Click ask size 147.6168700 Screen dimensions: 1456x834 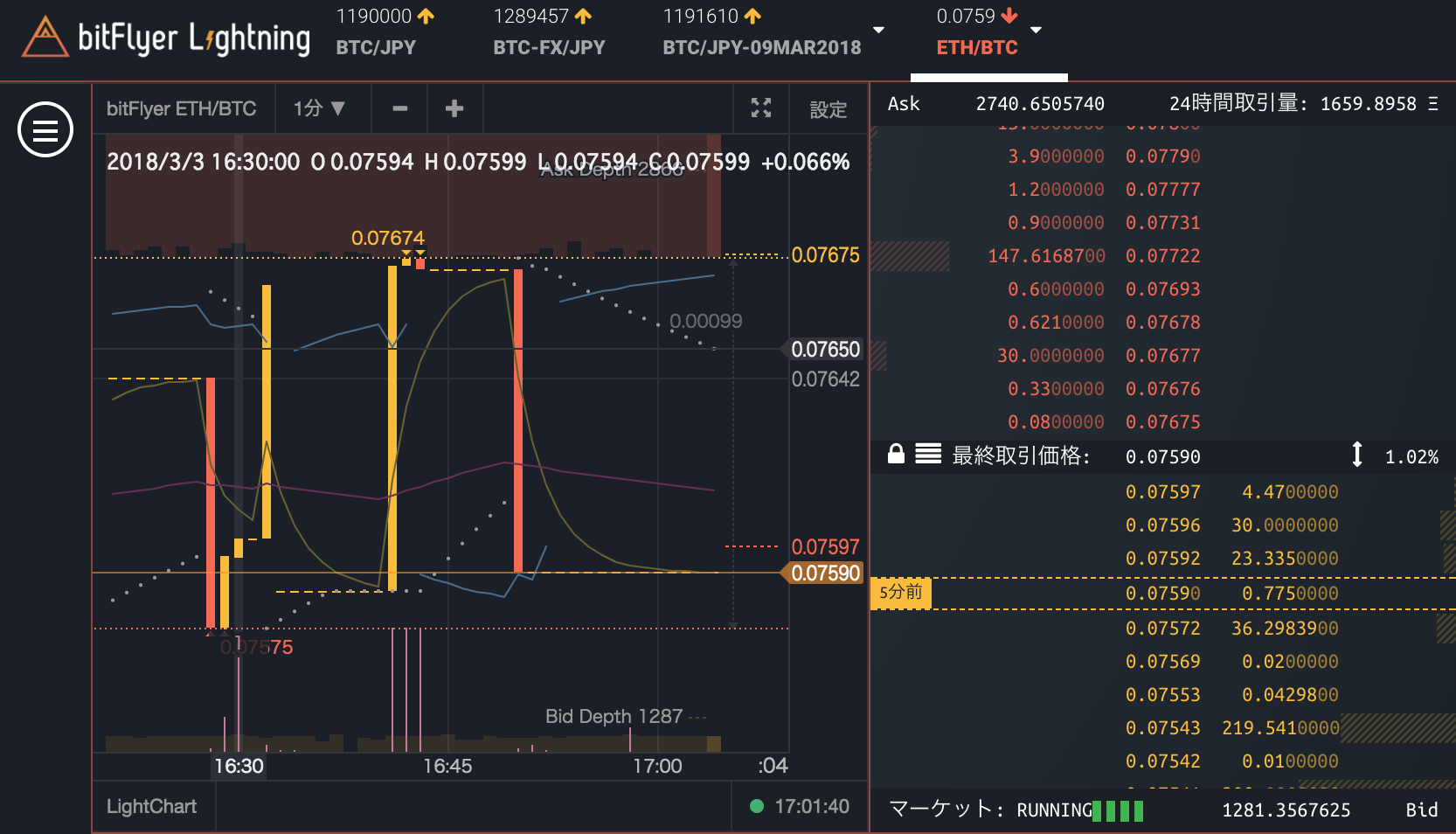[1046, 256]
